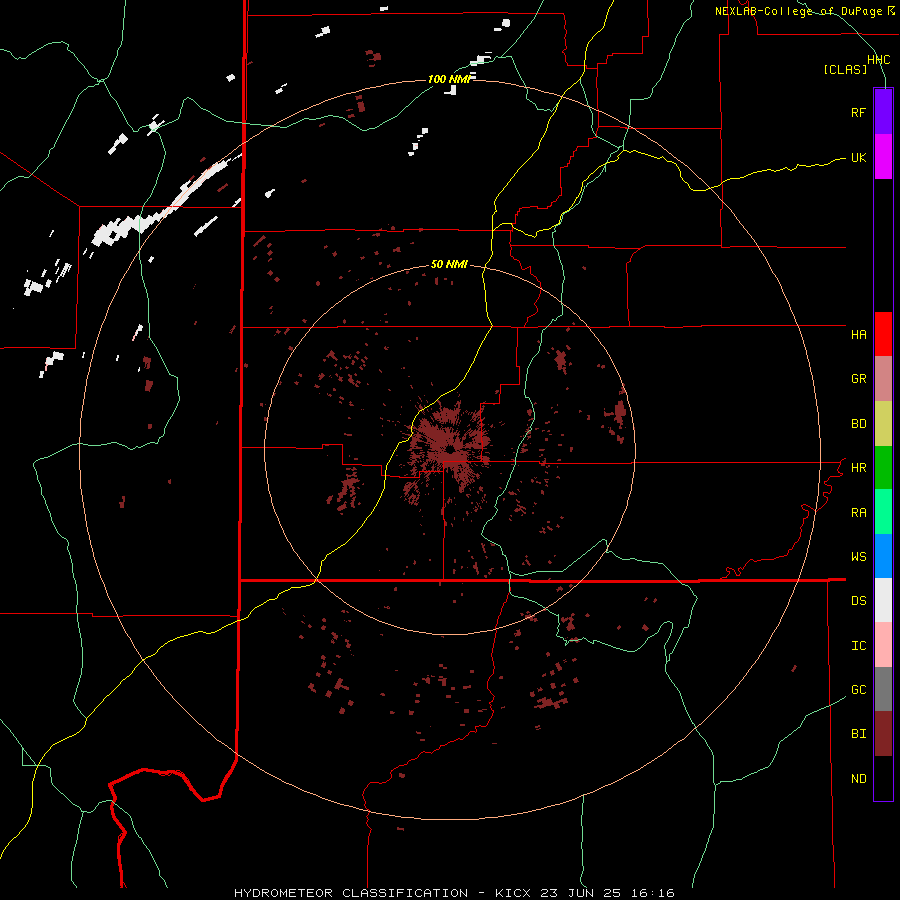Click the HYDROMETEOR CLASSIFICATION title text
The width and height of the screenshot is (900, 900).
pos(351,893)
